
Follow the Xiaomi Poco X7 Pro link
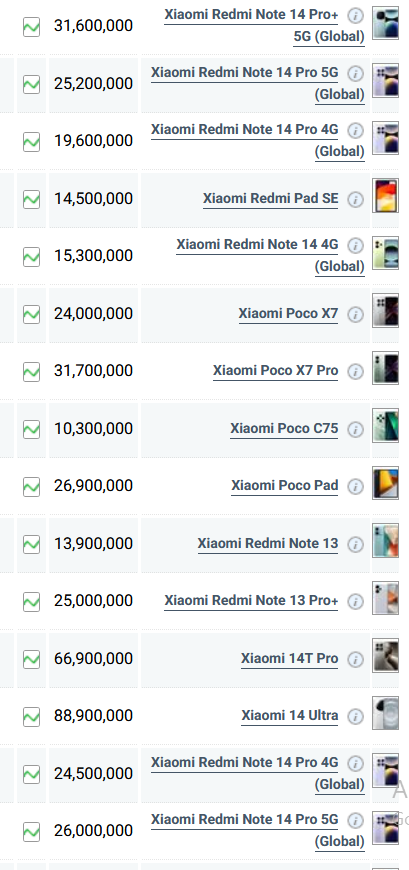(x=275, y=371)
